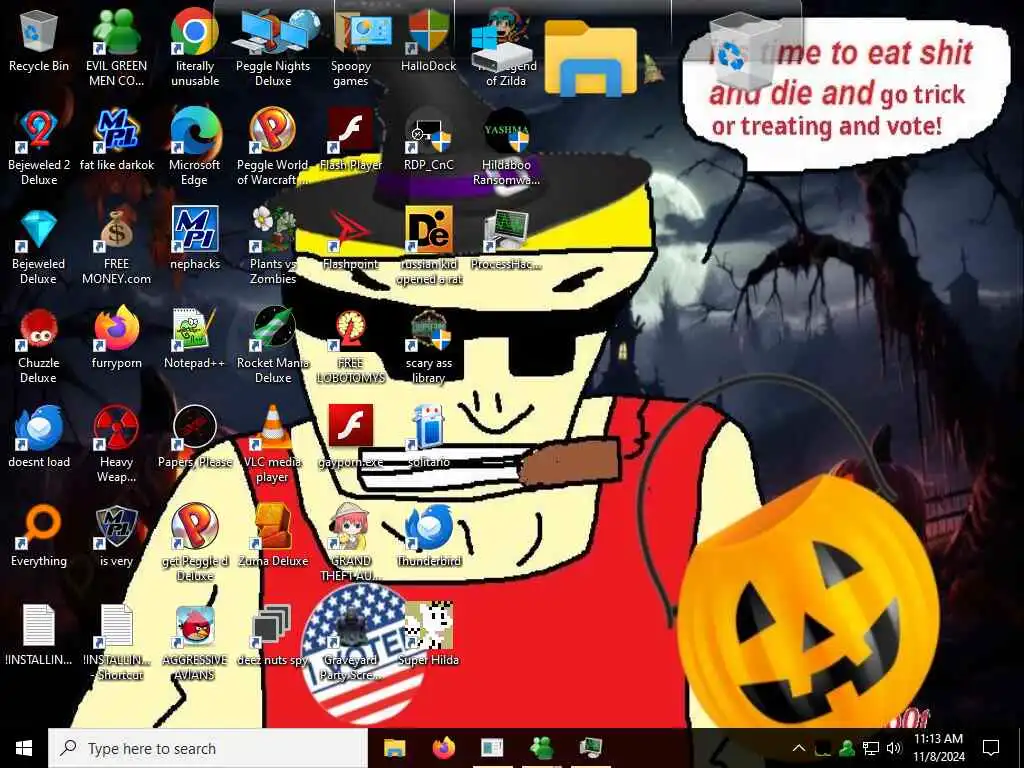Open the green buddy tray icon

click(x=847, y=748)
